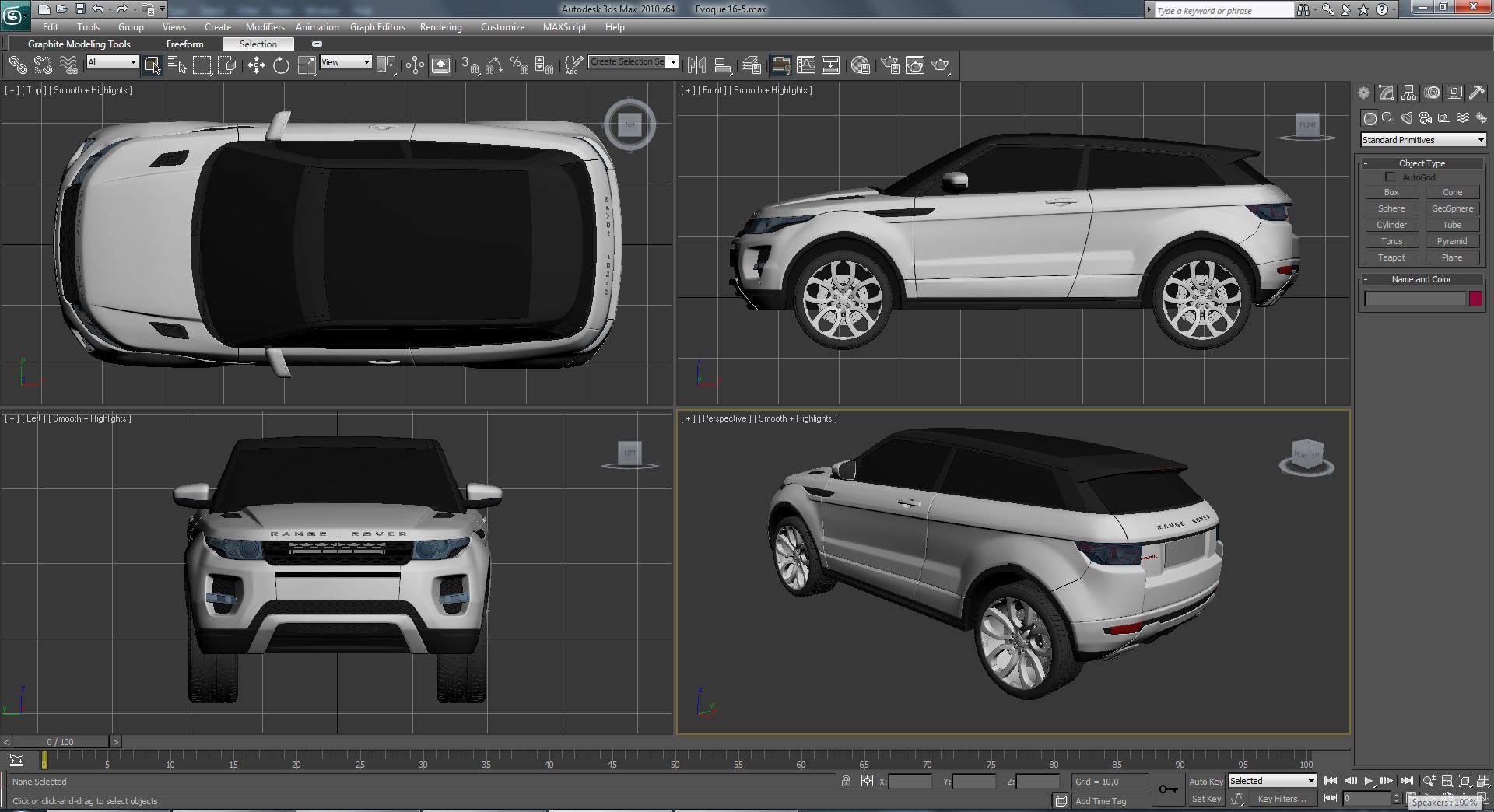Activate the Select Object tool
Viewport: 1494px width, 812px height.
[x=153, y=65]
